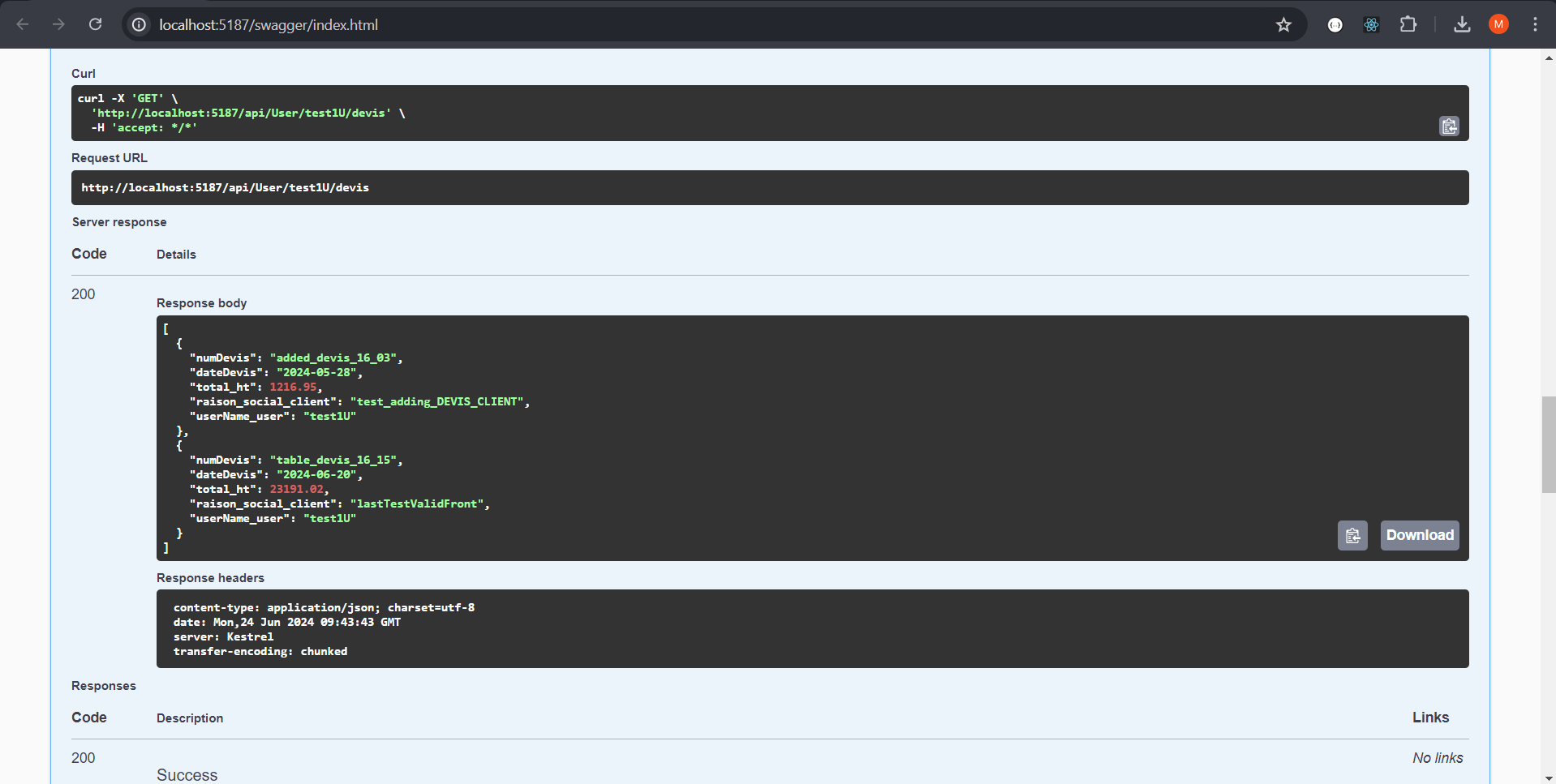Open Chrome three-dot menu
The width and height of the screenshot is (1556, 784).
1535,25
